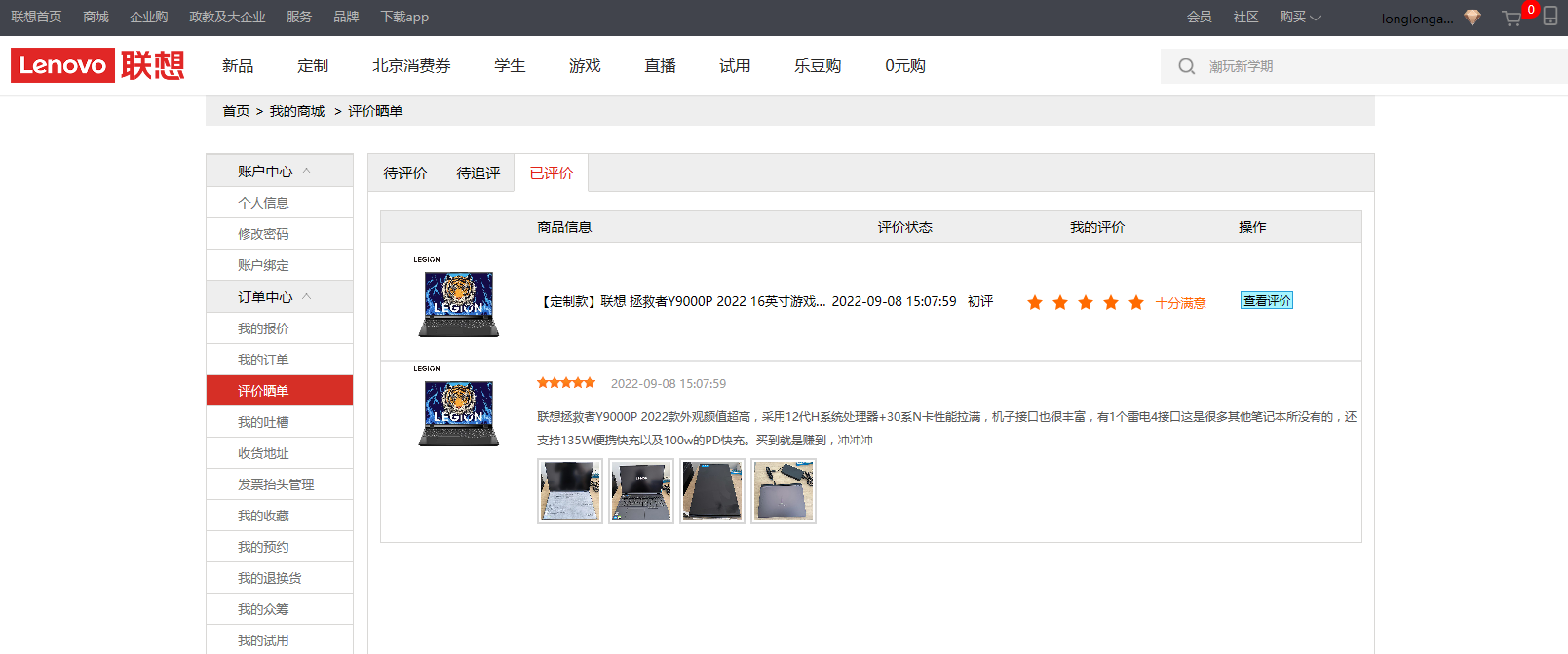Screen dimensions: 1568x654
Task: Open 我的退换货 in sidebar
Action: coord(280,578)
